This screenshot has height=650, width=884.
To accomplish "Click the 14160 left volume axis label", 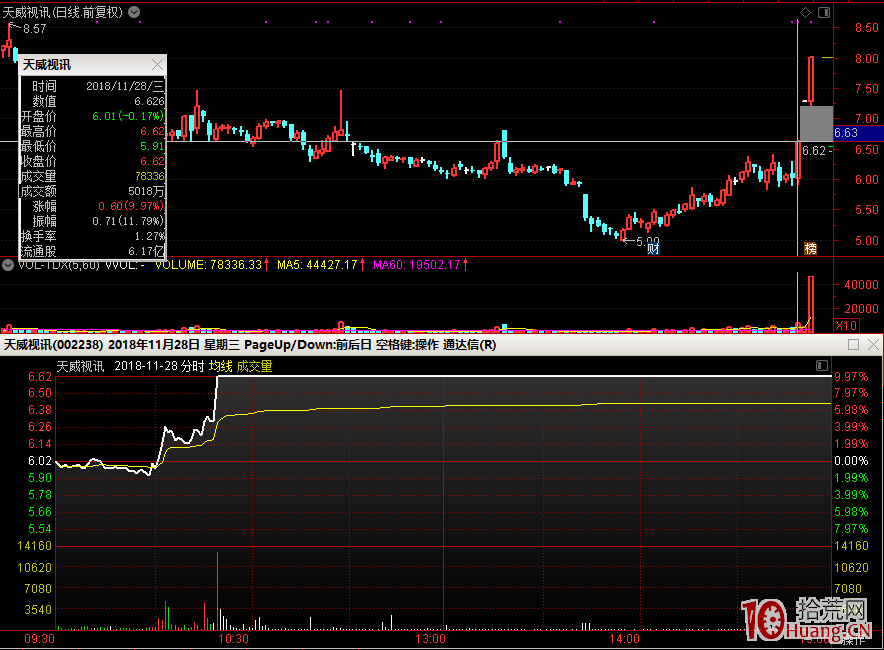I will tap(34, 546).
